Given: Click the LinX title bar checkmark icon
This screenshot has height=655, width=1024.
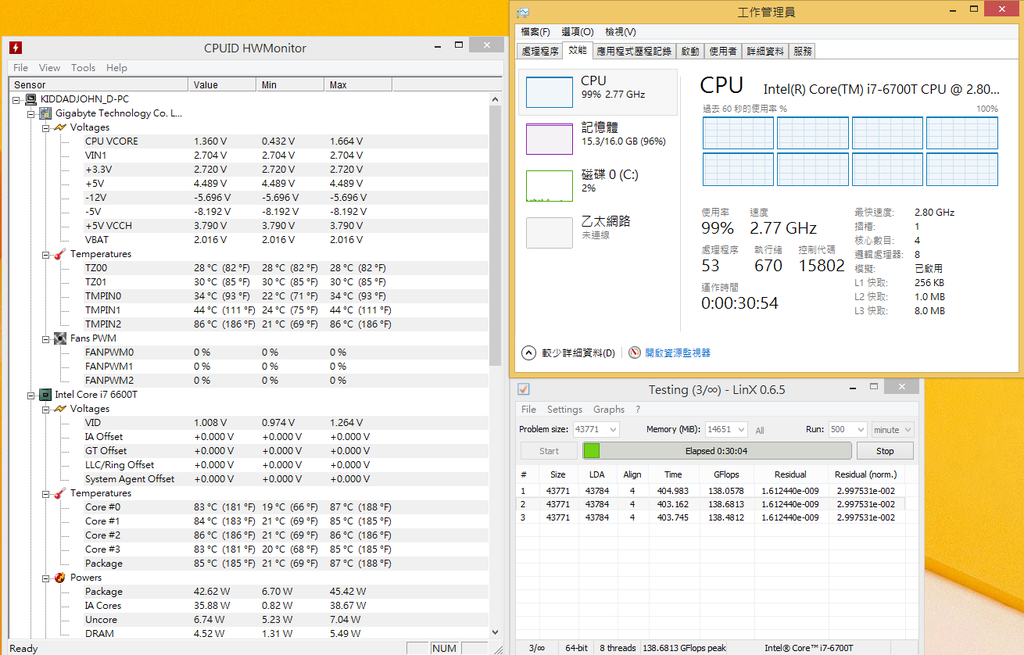Looking at the screenshot, I should point(523,389).
